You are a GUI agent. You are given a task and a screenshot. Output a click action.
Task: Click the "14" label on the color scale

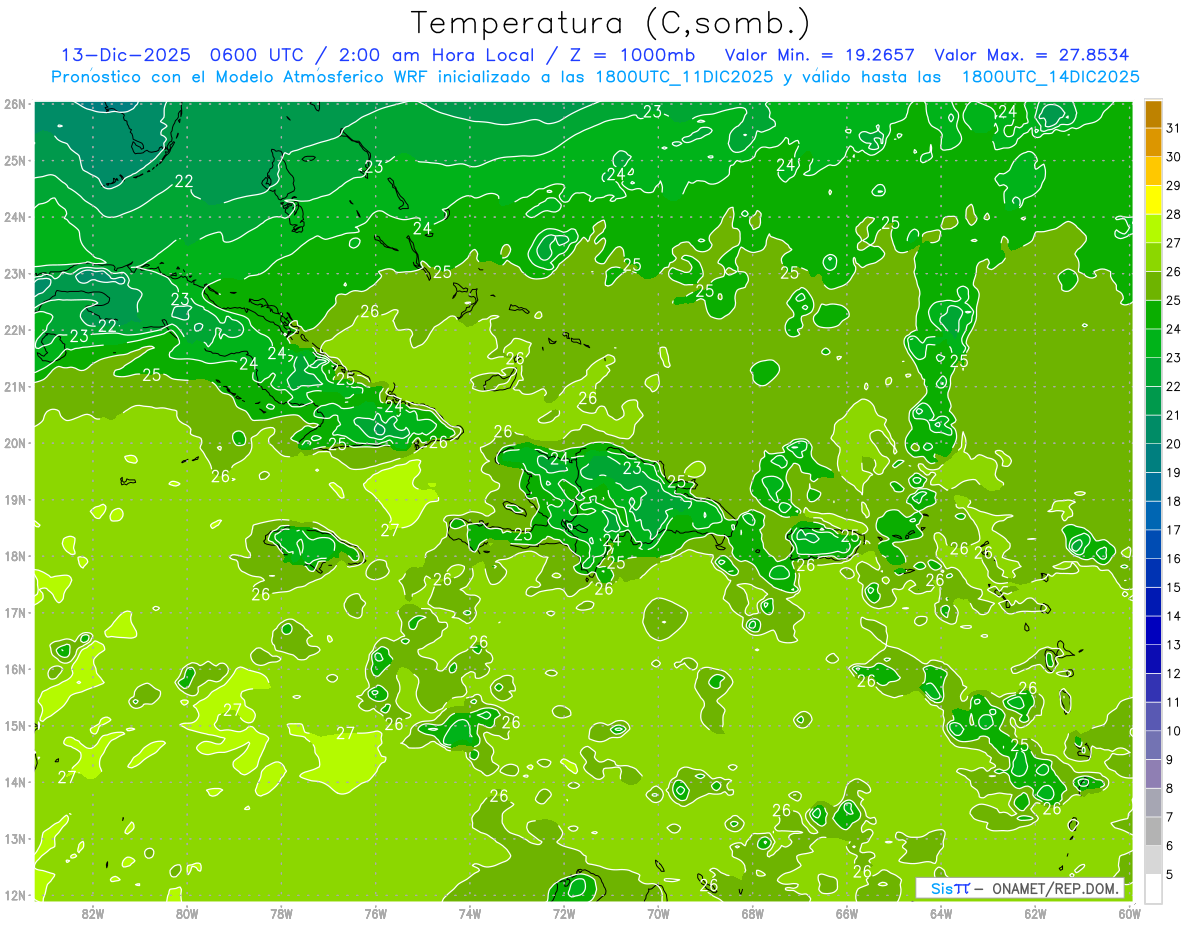(1174, 616)
